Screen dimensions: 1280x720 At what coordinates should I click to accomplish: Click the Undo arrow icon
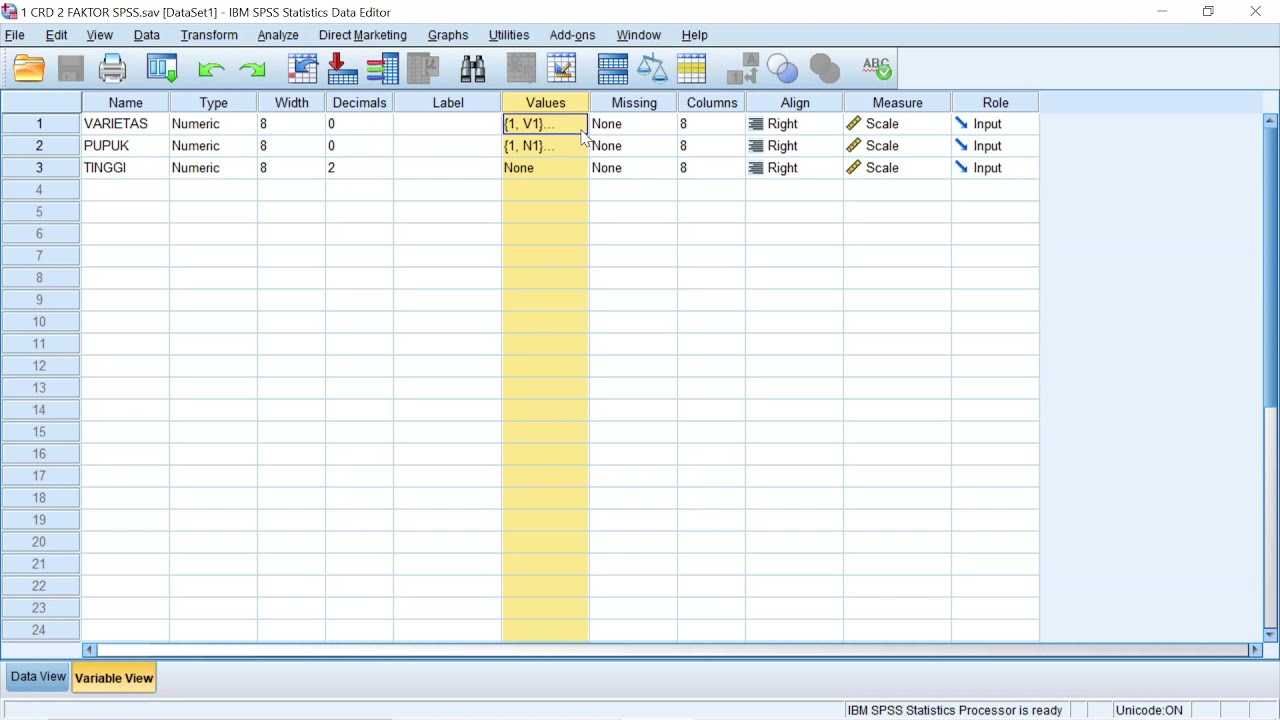(x=211, y=70)
